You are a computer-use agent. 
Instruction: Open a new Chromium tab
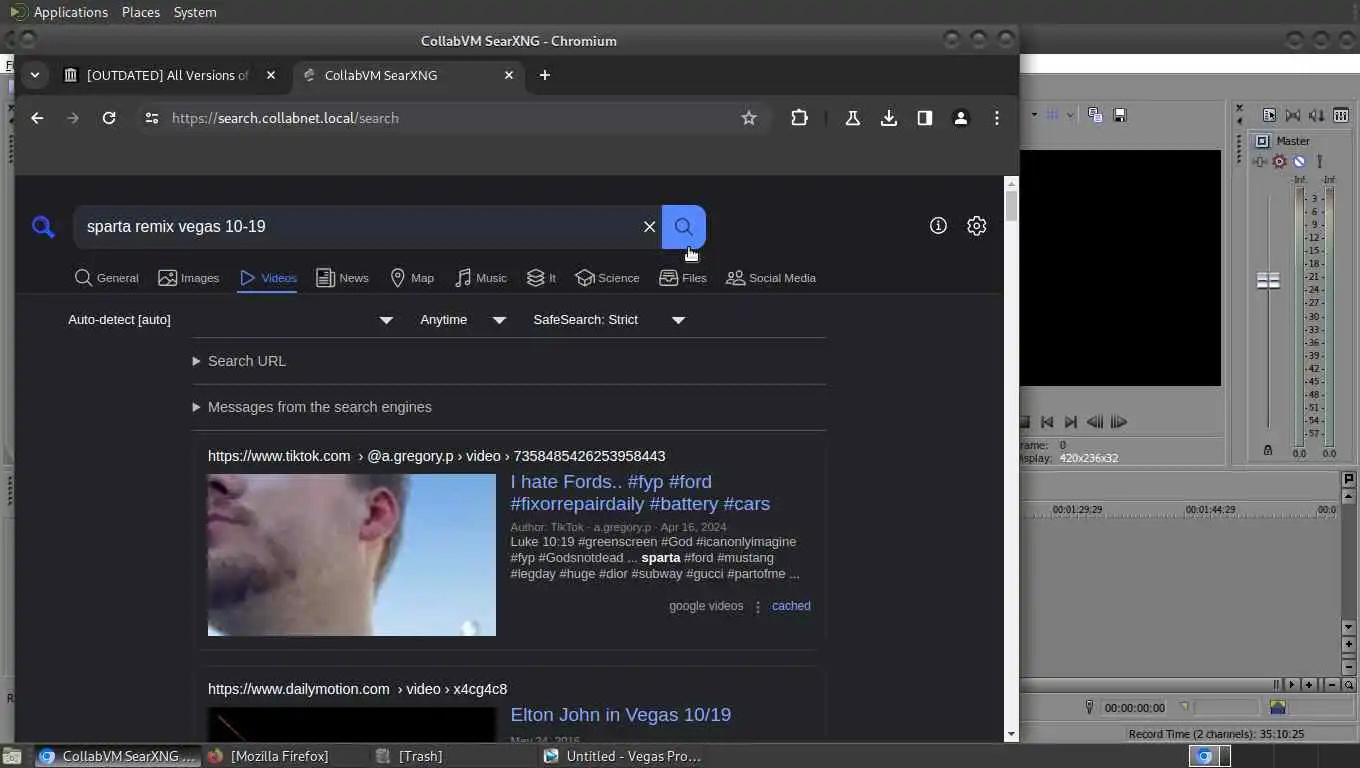(x=544, y=75)
